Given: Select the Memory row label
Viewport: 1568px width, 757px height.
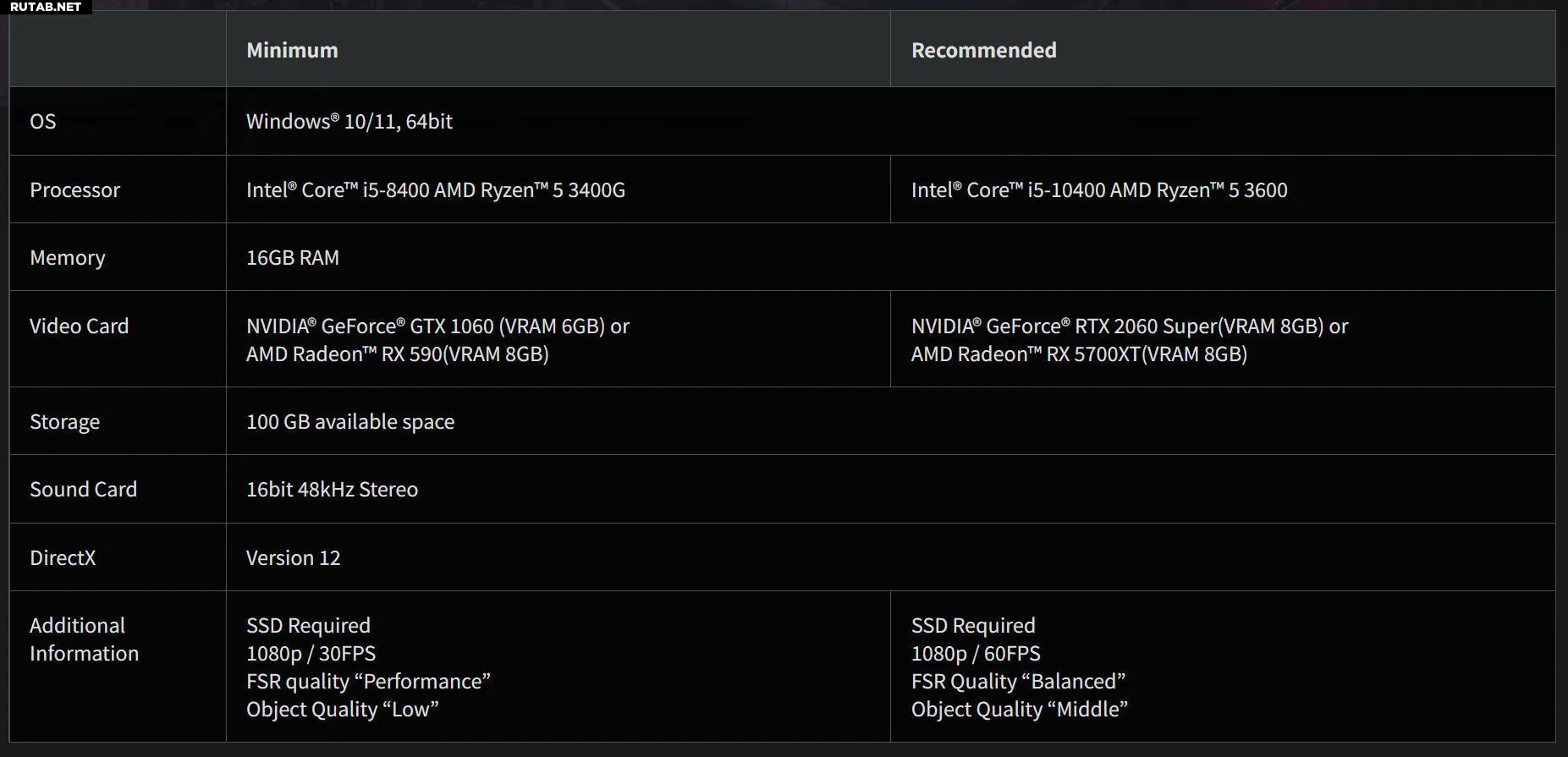Looking at the screenshot, I should (x=68, y=258).
